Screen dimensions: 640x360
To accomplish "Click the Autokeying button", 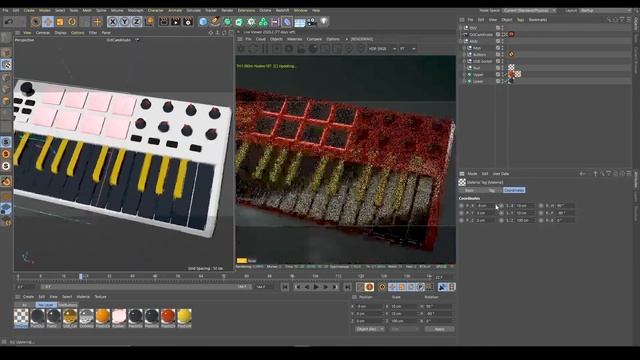I will coord(369,287).
